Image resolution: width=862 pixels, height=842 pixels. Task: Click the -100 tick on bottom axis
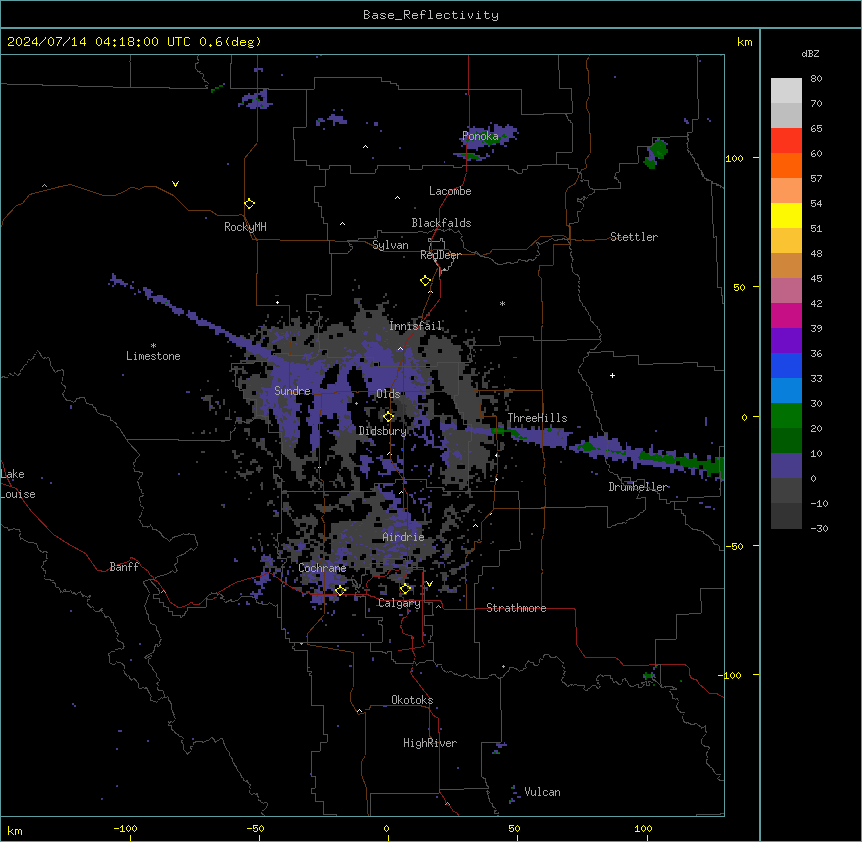click(x=126, y=828)
